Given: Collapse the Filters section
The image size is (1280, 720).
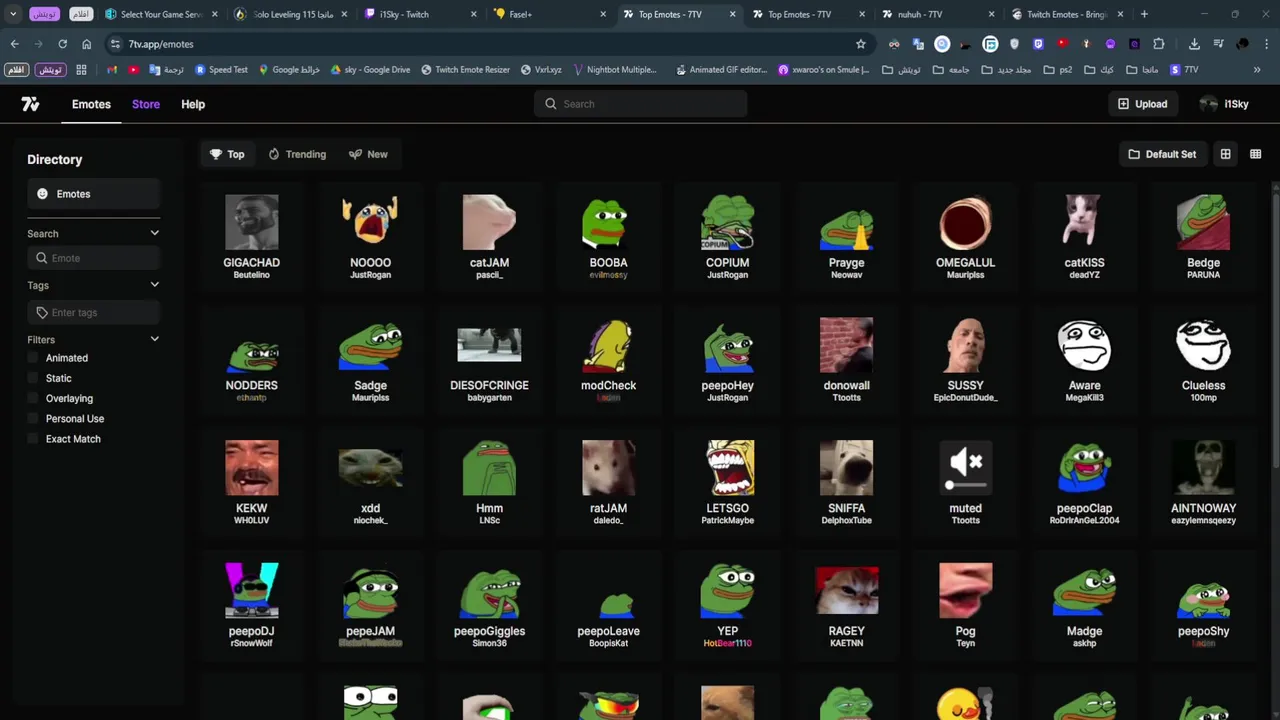Looking at the screenshot, I should (154, 339).
